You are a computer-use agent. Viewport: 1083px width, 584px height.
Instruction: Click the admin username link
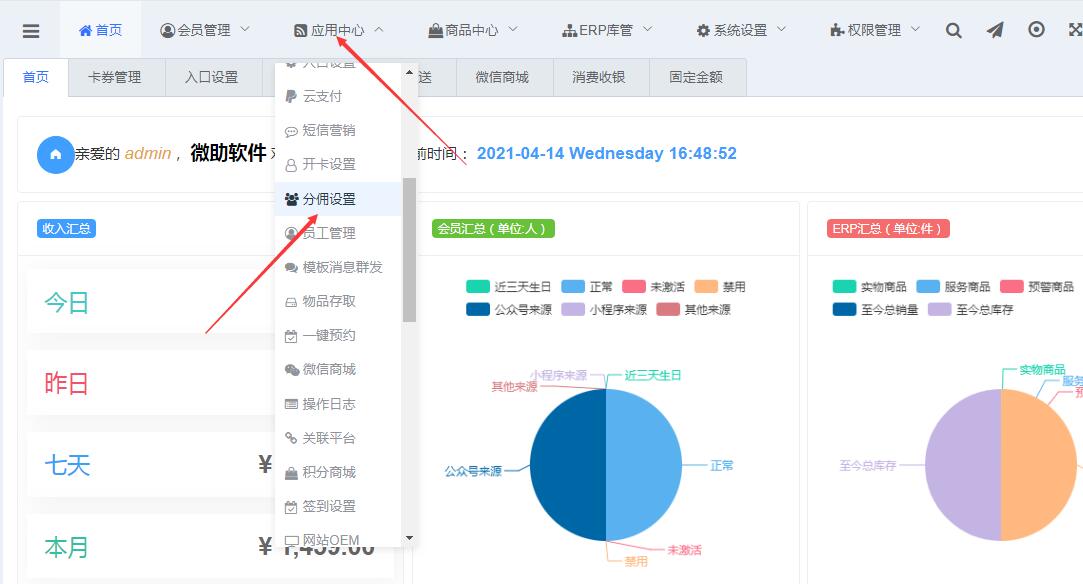[x=148, y=153]
